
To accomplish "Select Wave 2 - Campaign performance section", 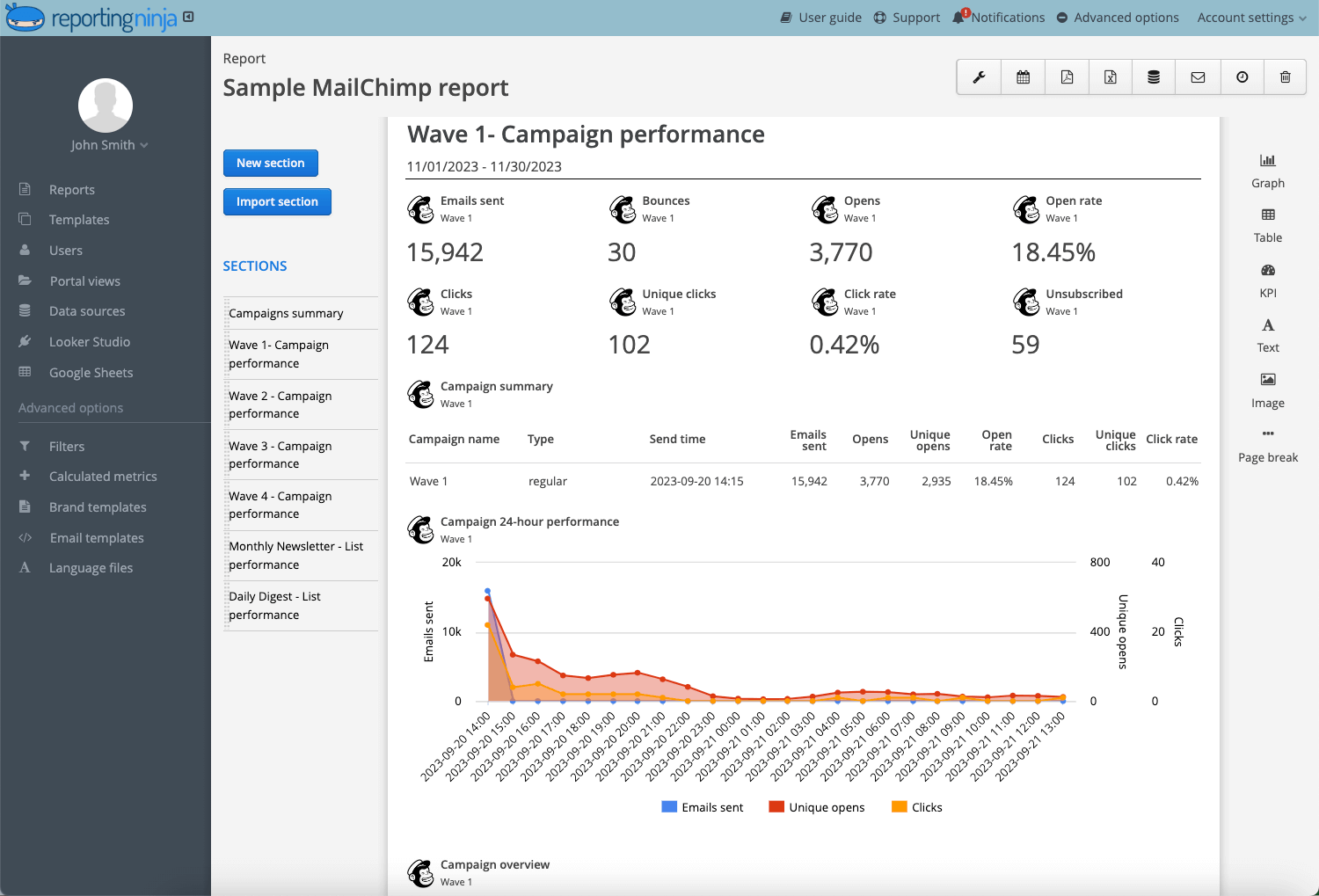I will (x=301, y=404).
